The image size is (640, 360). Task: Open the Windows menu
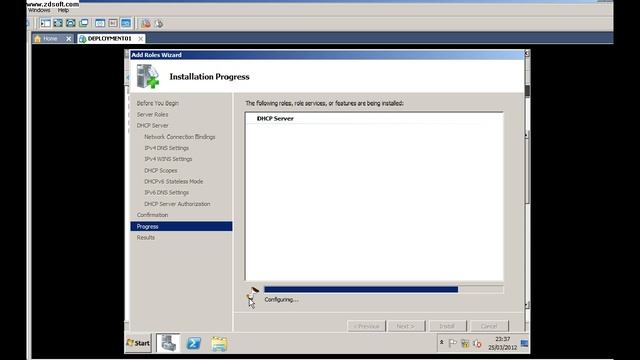tap(39, 10)
